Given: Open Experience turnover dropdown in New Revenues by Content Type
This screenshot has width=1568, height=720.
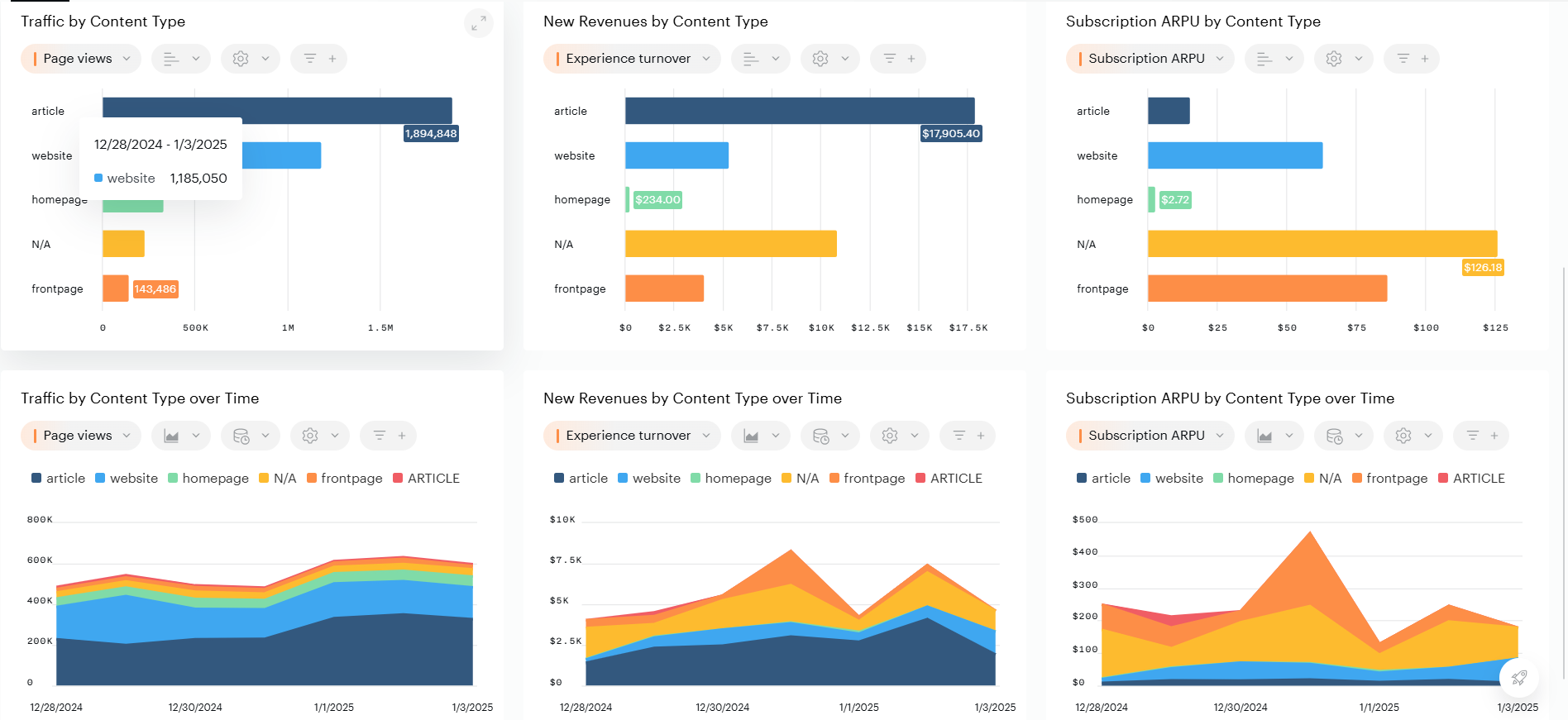Looking at the screenshot, I should (632, 59).
